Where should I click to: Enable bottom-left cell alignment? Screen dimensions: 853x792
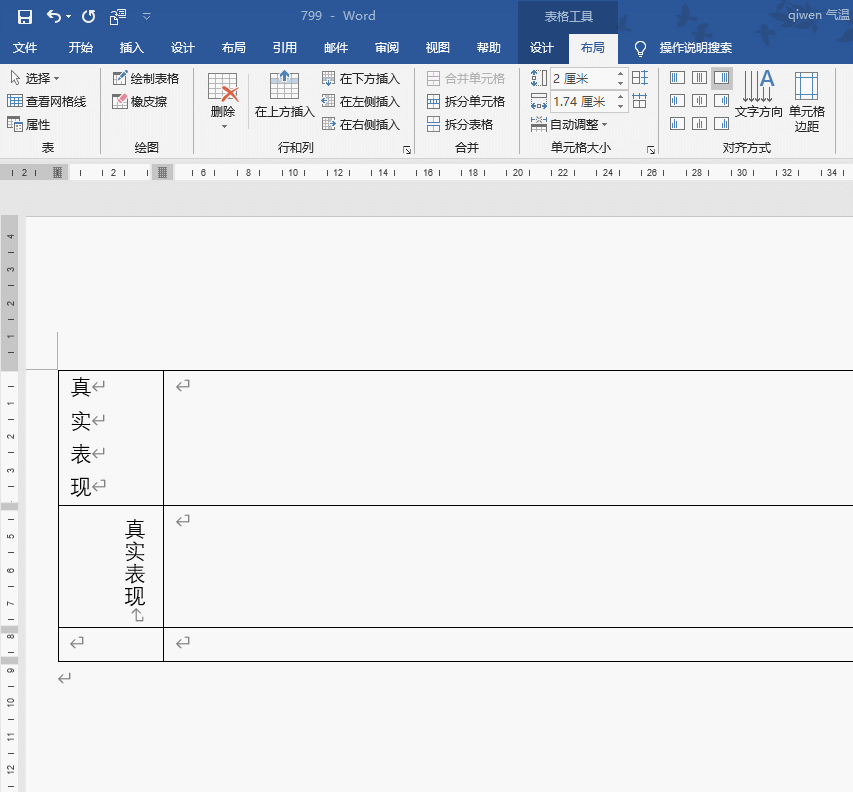(x=678, y=123)
